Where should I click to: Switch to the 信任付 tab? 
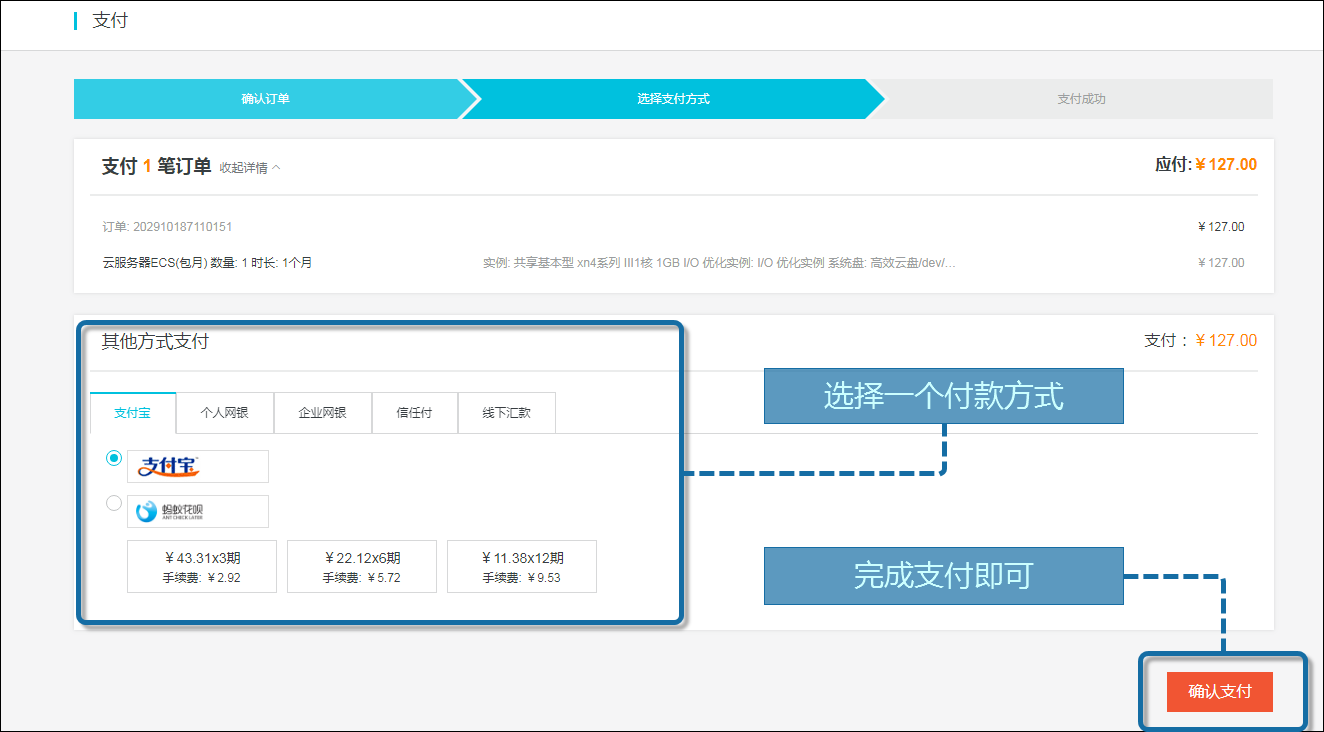click(414, 413)
